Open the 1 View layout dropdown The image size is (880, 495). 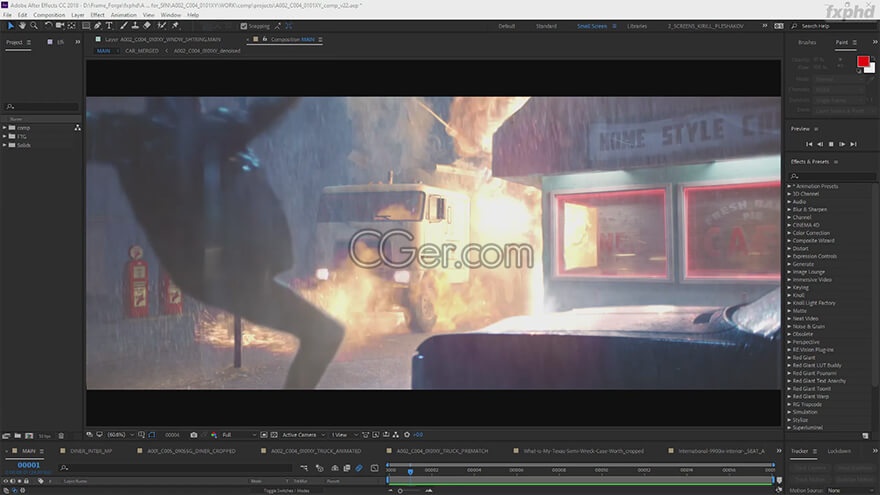(343, 435)
